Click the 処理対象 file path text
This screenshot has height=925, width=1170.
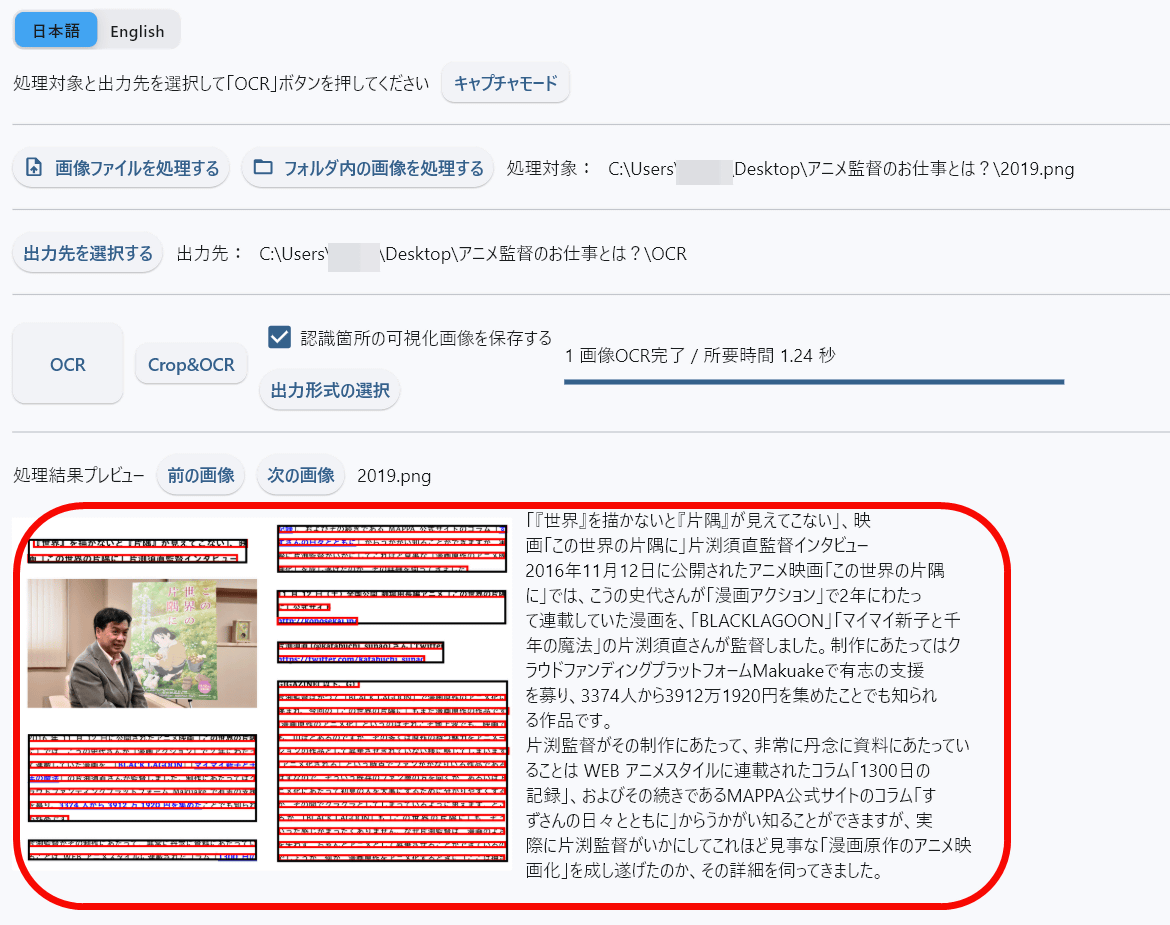pos(841,169)
